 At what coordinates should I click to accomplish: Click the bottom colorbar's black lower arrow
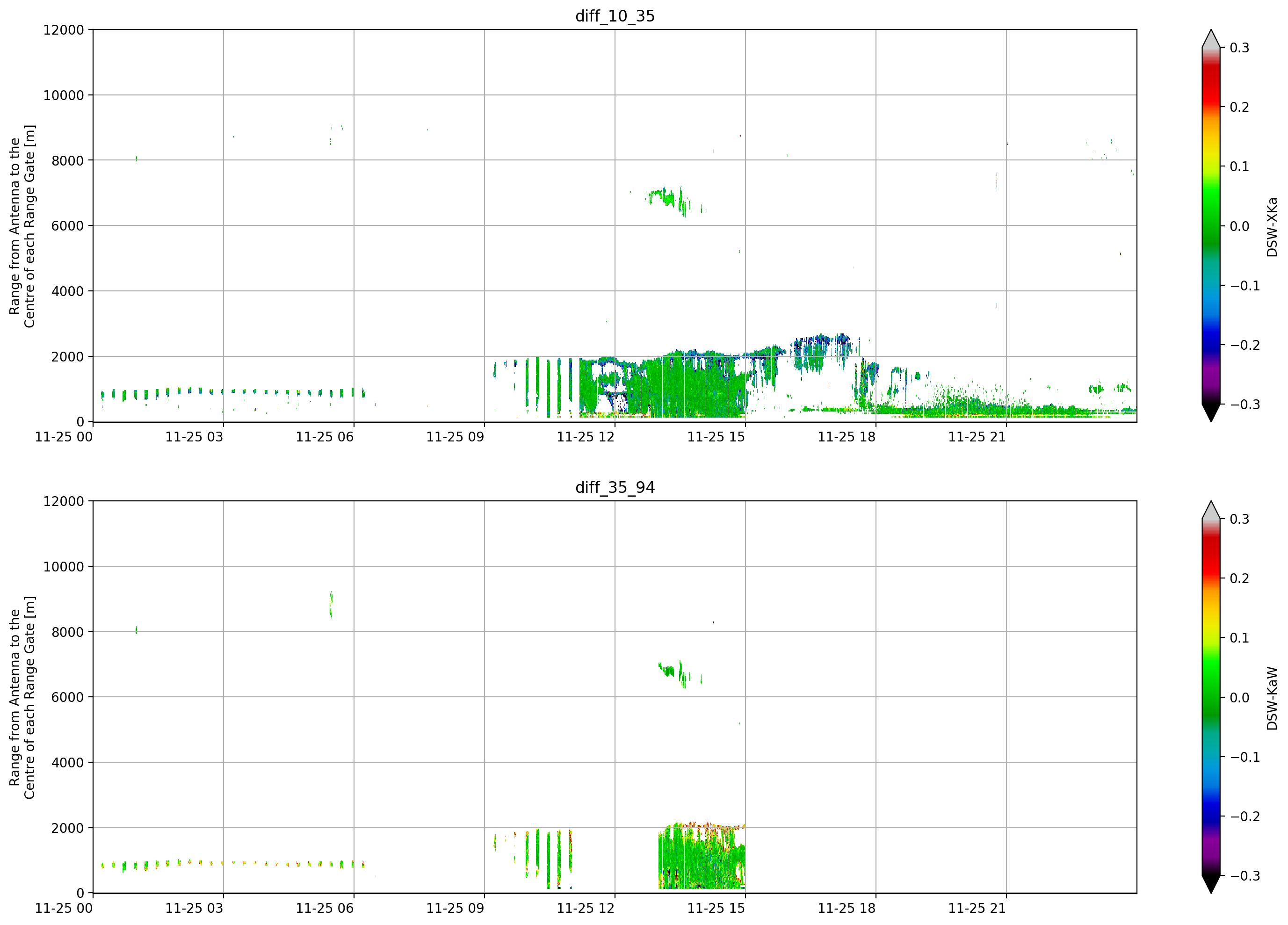(1211, 884)
